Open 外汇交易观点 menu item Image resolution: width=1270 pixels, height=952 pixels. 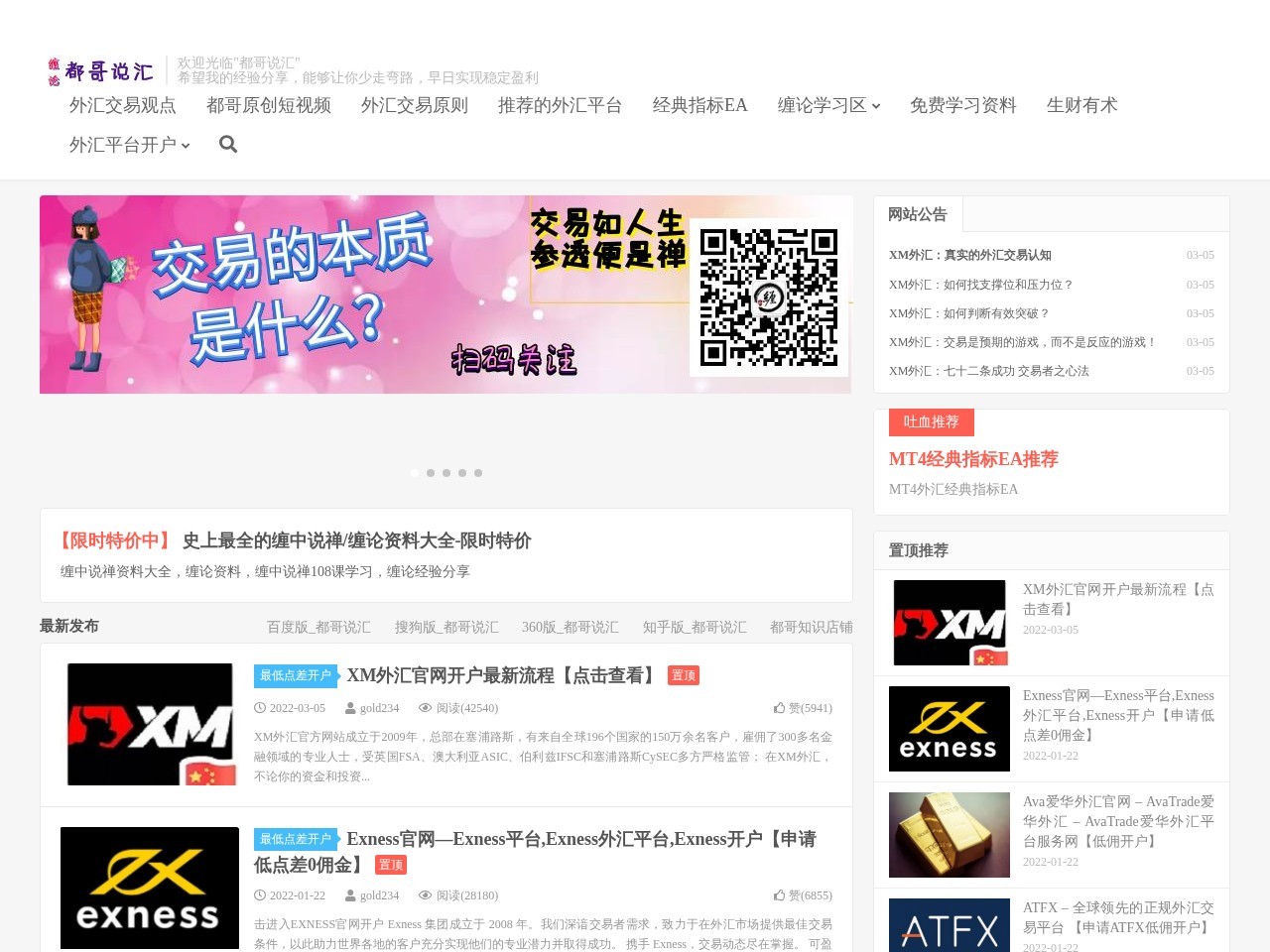123,105
